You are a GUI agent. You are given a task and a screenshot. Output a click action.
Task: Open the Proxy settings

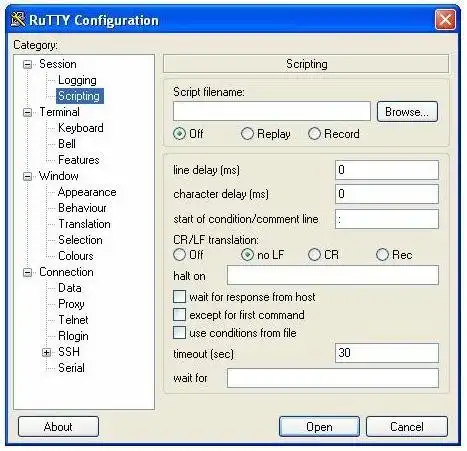71,304
